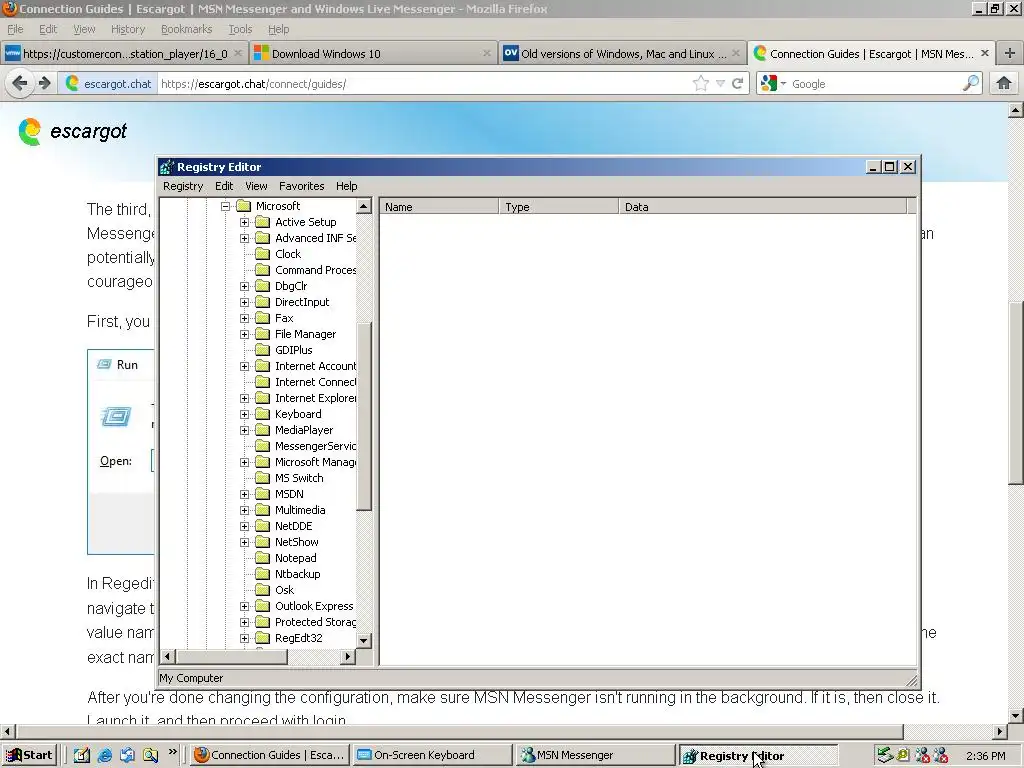
Task: Click the Clock folder icon
Action: (263, 254)
